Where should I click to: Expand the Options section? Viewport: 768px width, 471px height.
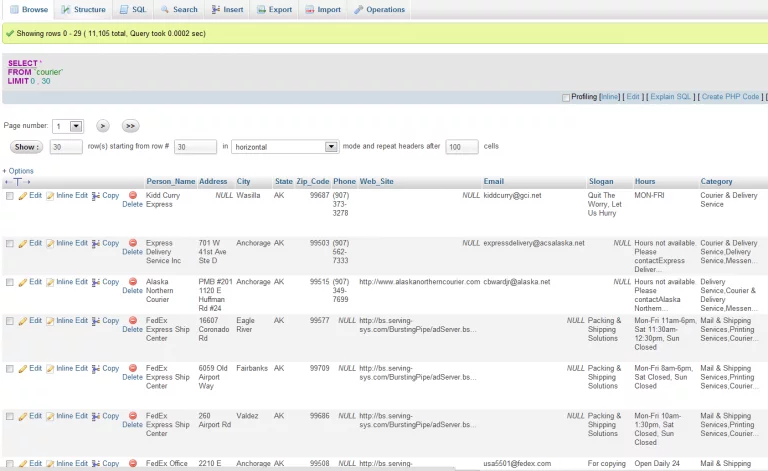tap(18, 171)
